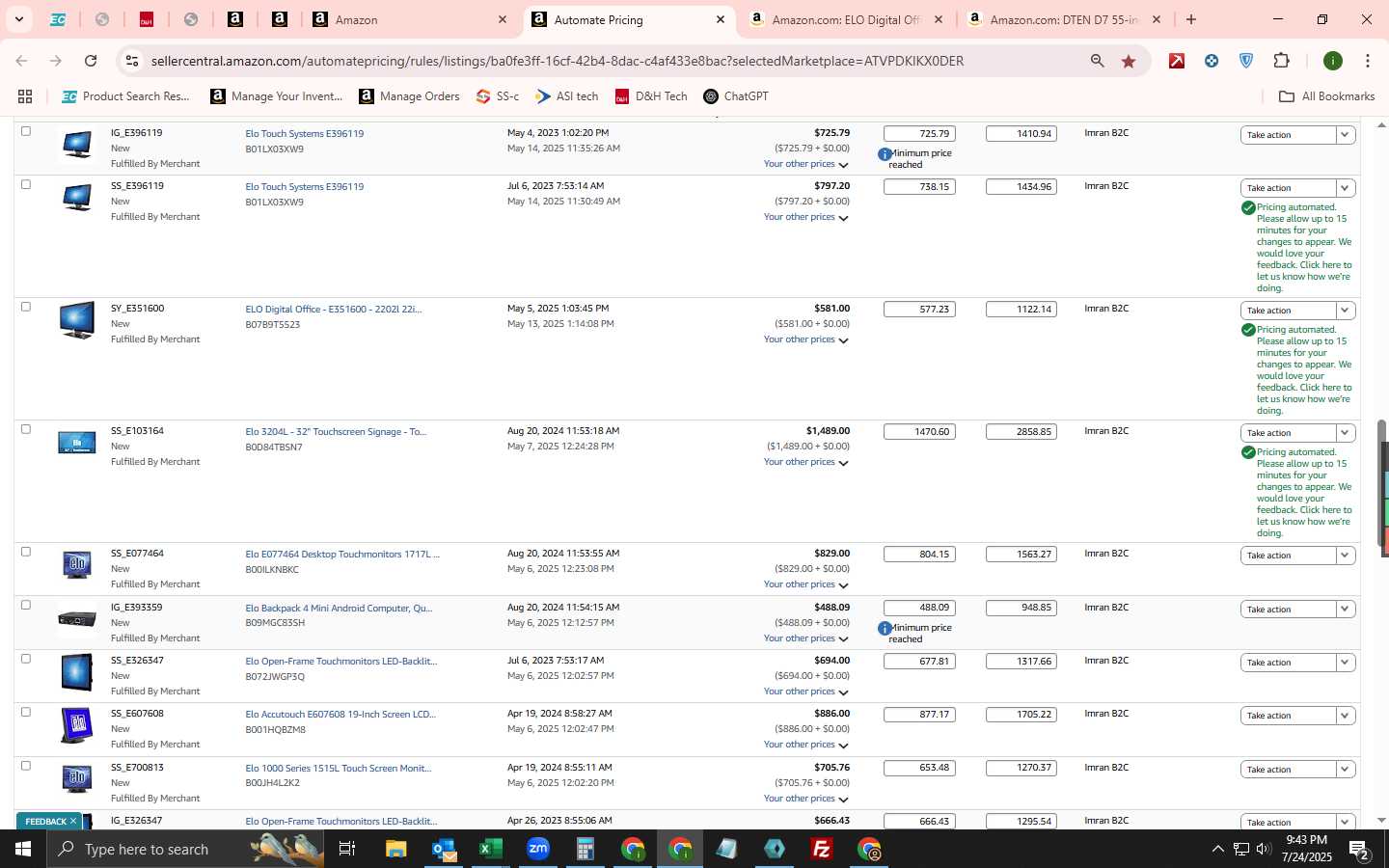The height and width of the screenshot is (868, 1389).
Task: Open ELO Digital Office E351600 product link
Action: click(333, 310)
